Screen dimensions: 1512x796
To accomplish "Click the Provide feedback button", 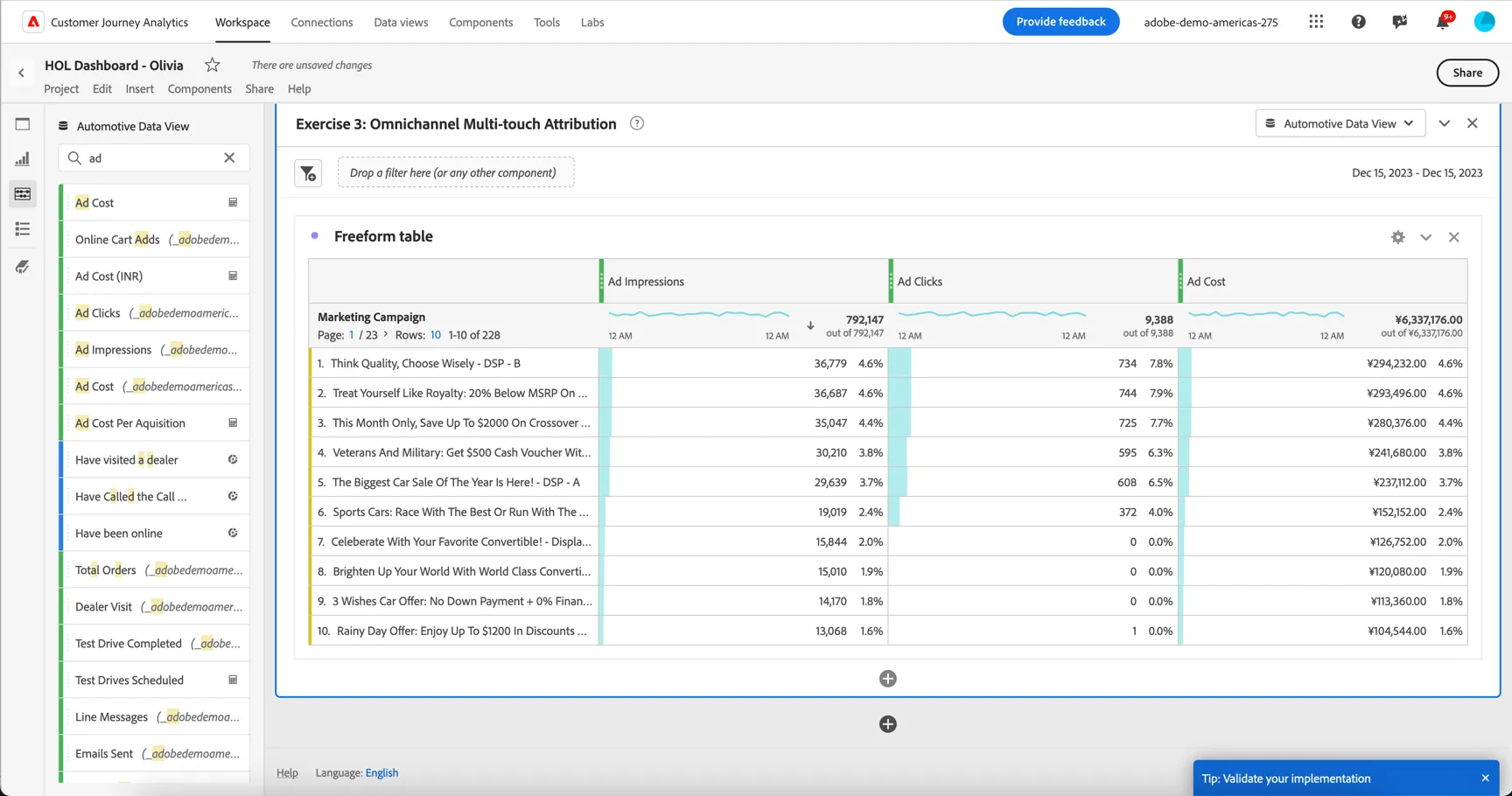I will click(x=1060, y=22).
